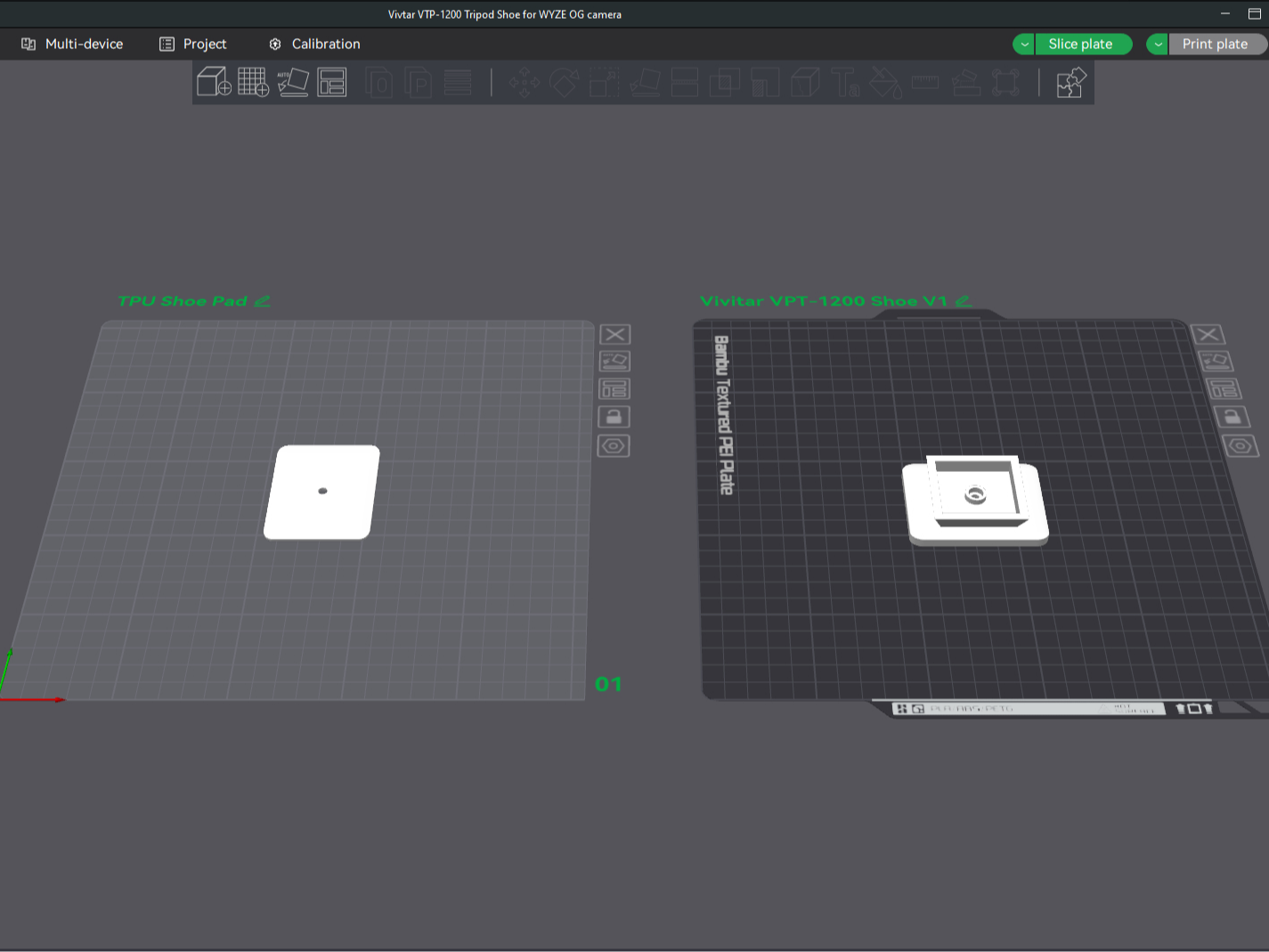Select the white TPU pad model

322,492
